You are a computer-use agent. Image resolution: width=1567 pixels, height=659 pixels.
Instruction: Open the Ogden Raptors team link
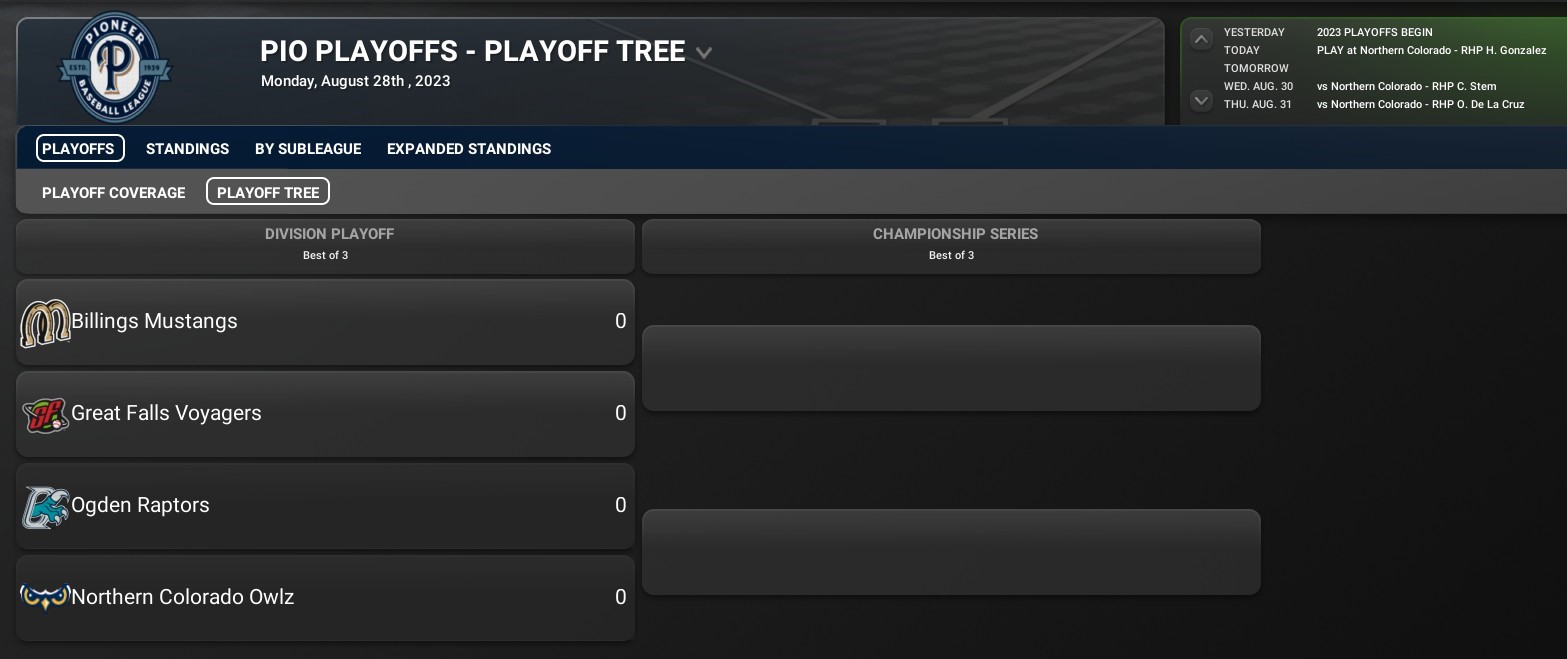[x=141, y=506]
